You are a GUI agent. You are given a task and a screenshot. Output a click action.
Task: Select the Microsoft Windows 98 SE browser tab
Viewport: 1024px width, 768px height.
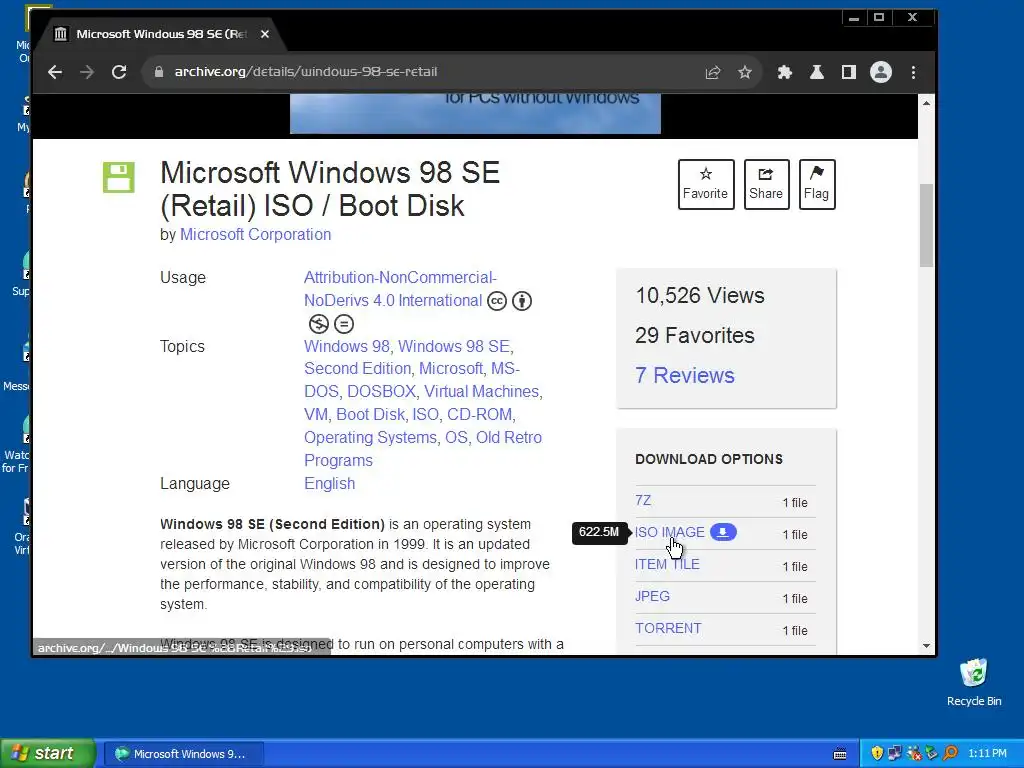(x=160, y=34)
